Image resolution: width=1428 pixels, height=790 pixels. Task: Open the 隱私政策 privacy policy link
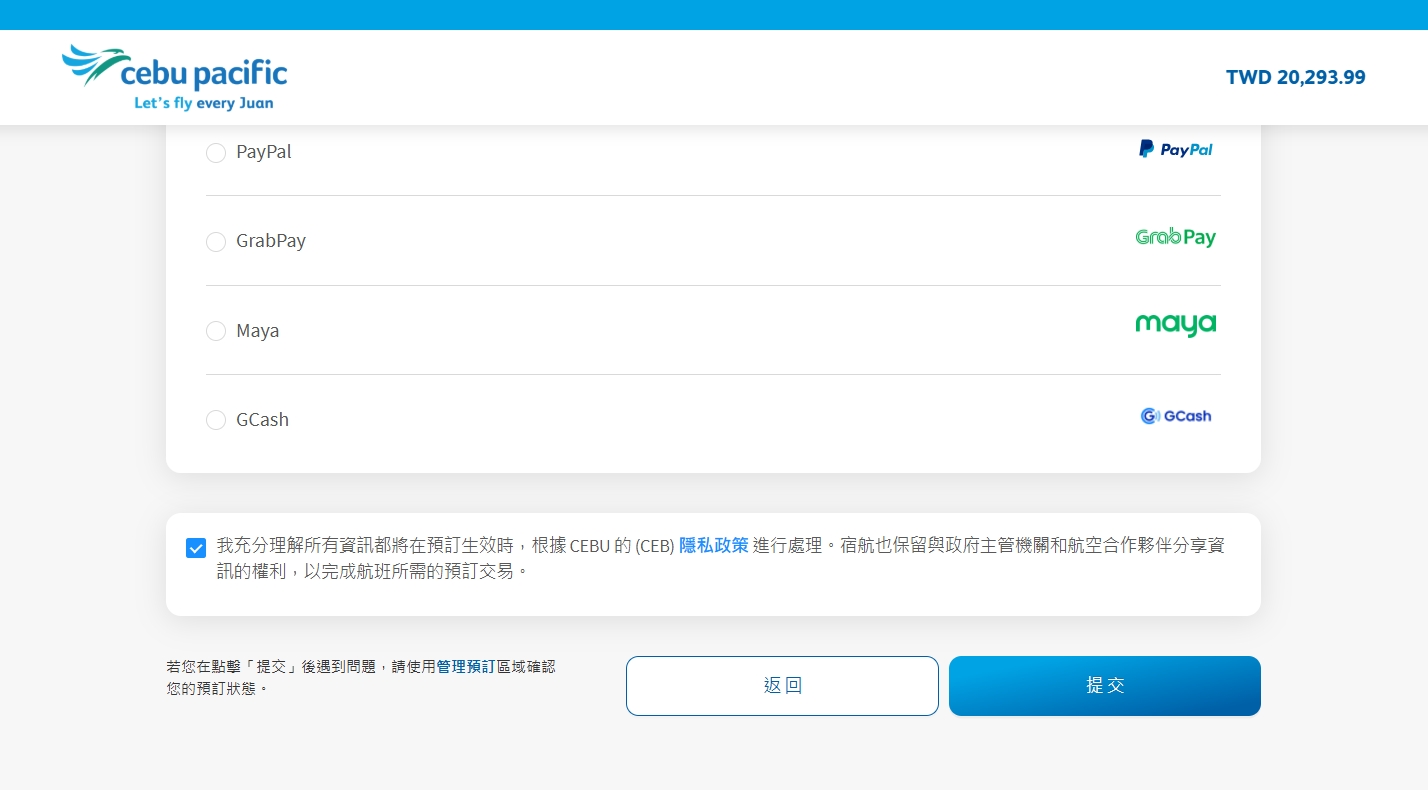click(x=714, y=544)
